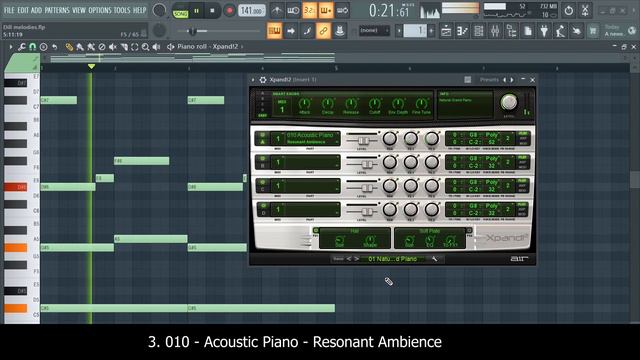
Task: Select the mute tool in piano roll
Action: (113, 47)
